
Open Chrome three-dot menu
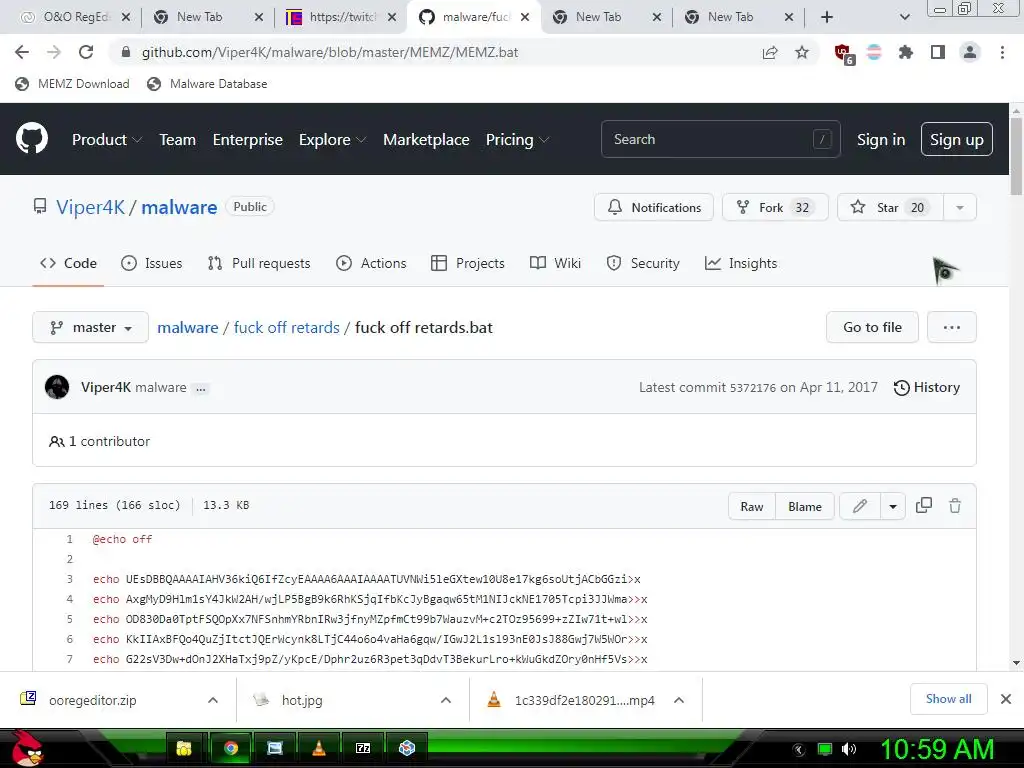point(1002,52)
